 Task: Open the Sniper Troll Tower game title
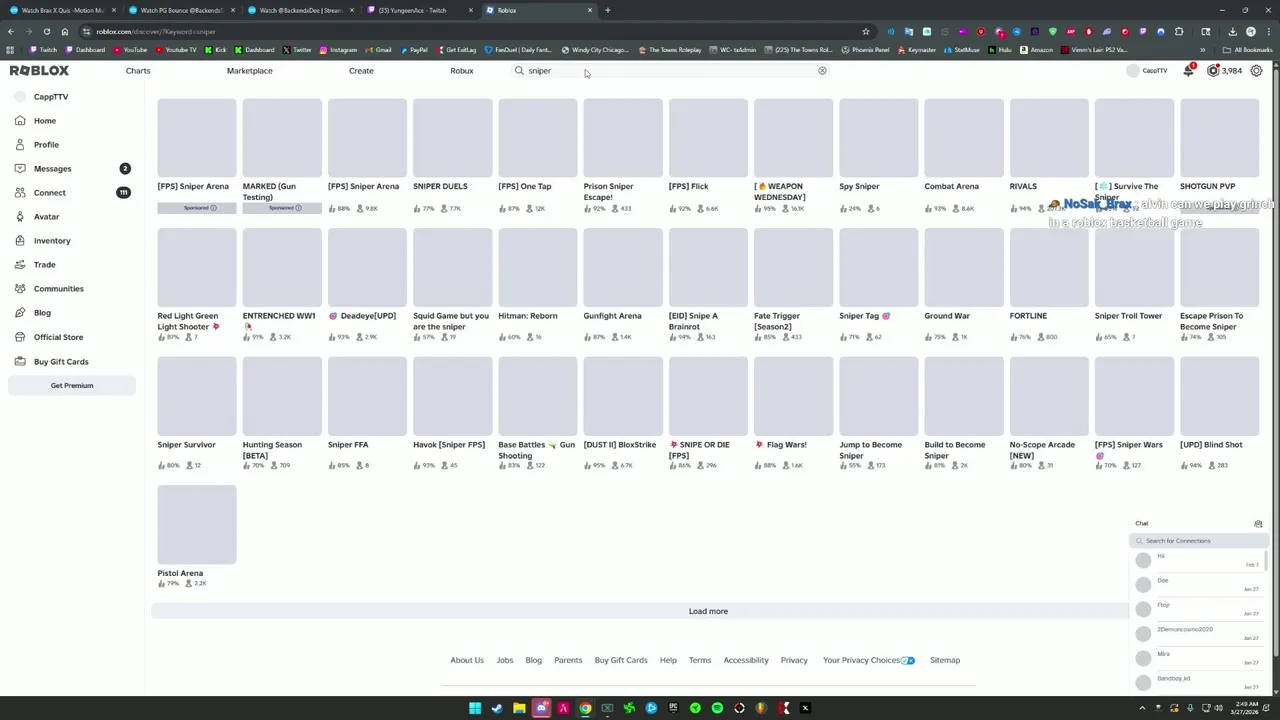(1128, 316)
